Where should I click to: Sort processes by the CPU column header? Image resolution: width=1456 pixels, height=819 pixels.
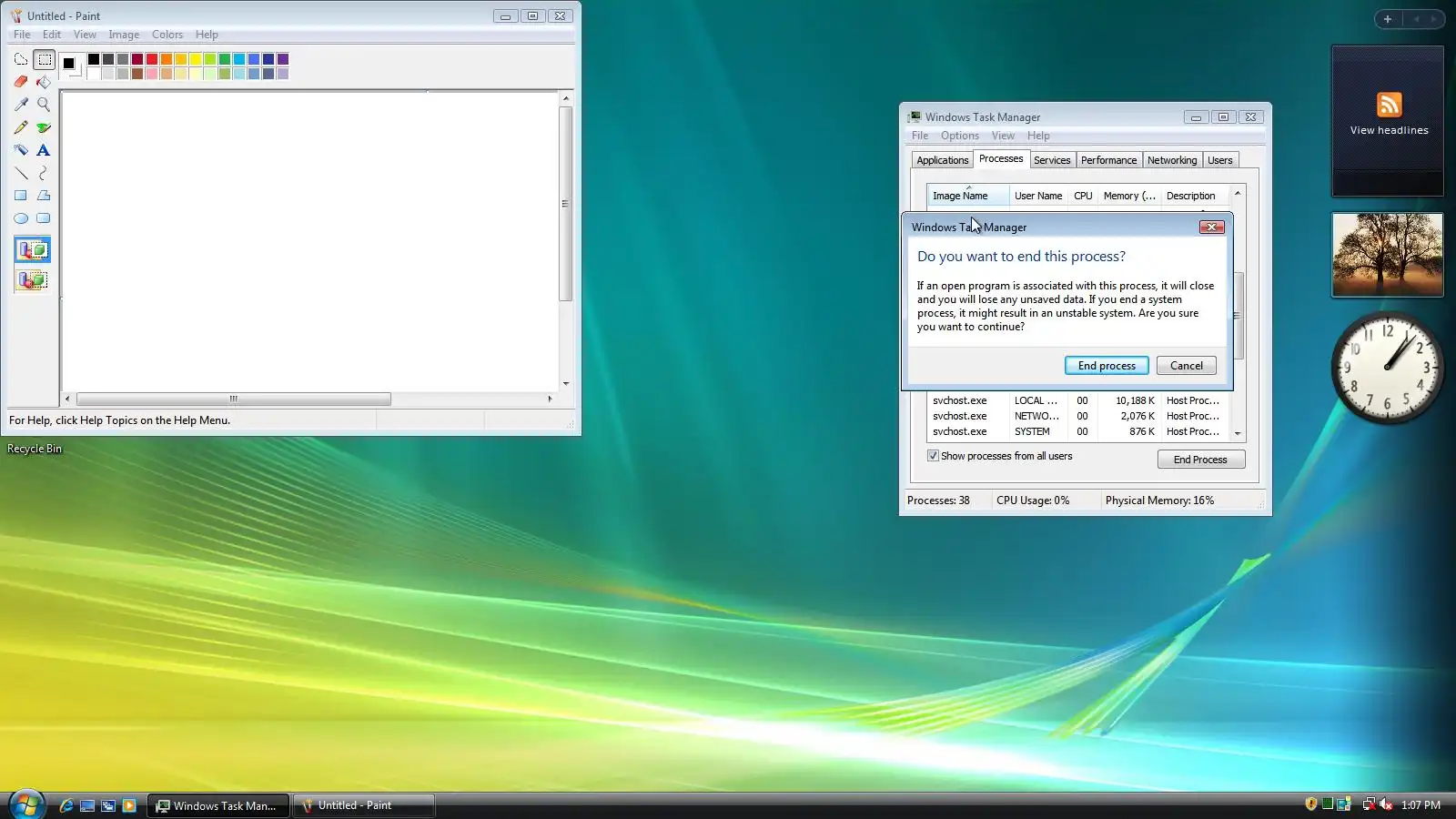tap(1083, 196)
